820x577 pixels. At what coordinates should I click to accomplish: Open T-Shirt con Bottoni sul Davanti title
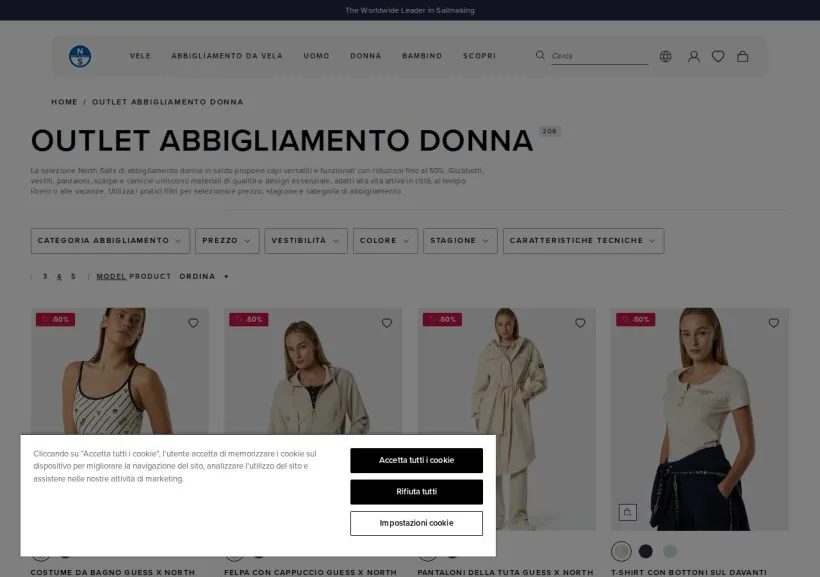(x=689, y=572)
